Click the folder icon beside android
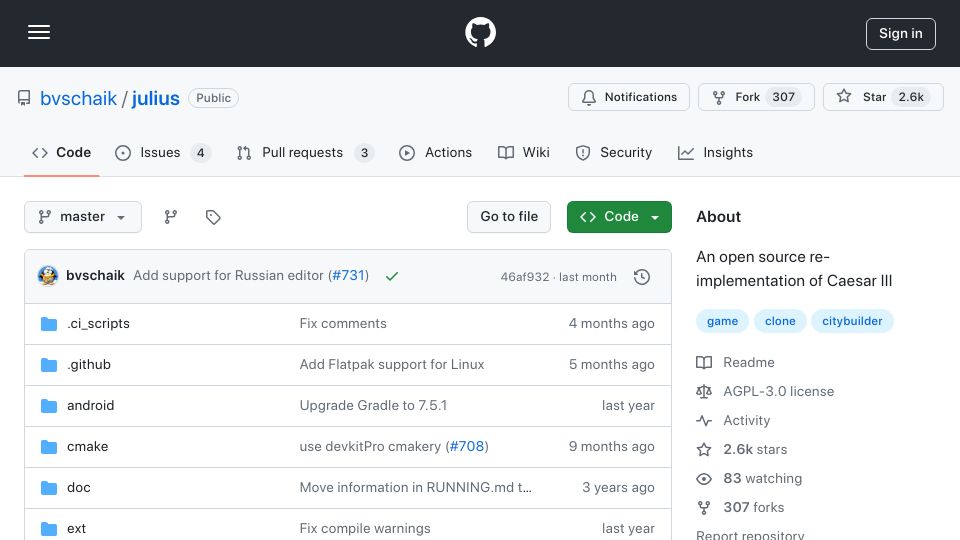Image resolution: width=960 pixels, height=540 pixels. click(49, 405)
